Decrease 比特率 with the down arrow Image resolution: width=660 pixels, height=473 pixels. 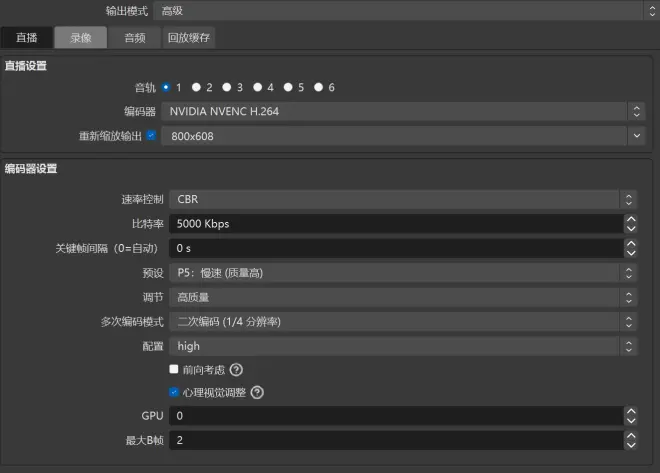point(631,229)
